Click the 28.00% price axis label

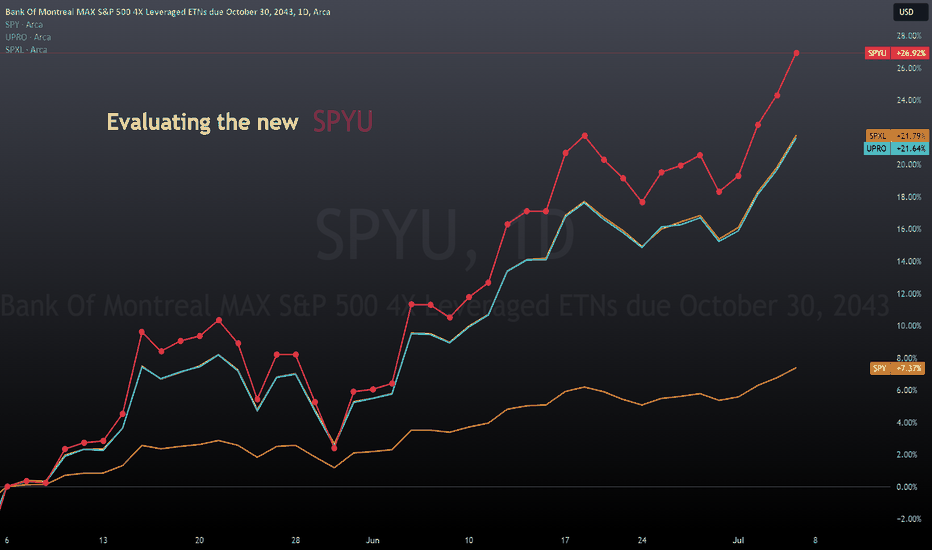(909, 36)
